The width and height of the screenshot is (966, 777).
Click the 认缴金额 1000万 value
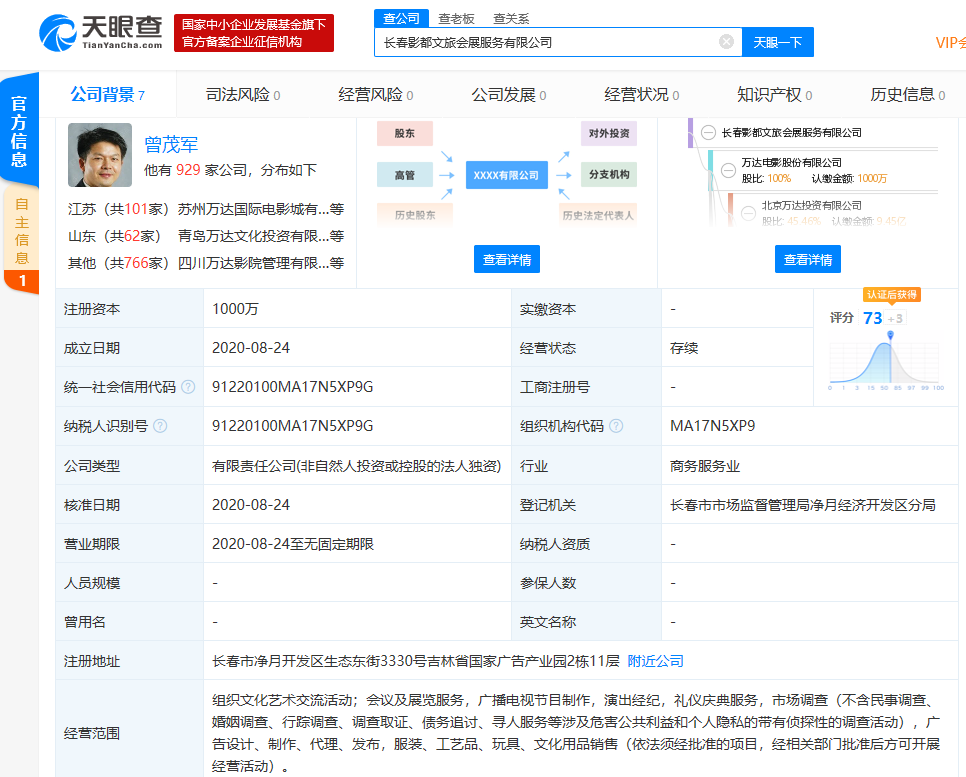pyautogui.click(x=872, y=179)
